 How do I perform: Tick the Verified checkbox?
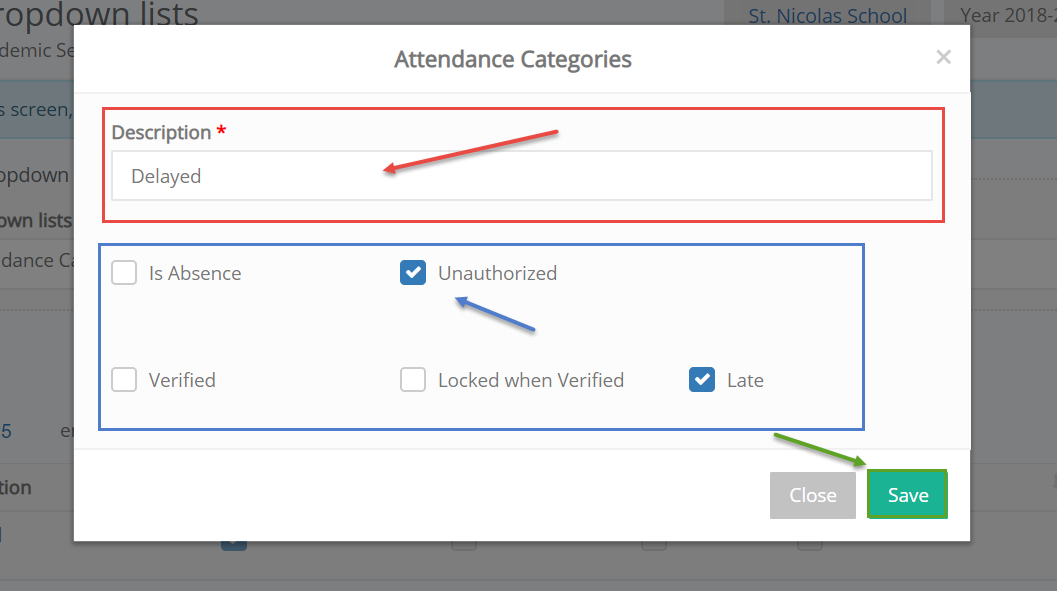124,380
